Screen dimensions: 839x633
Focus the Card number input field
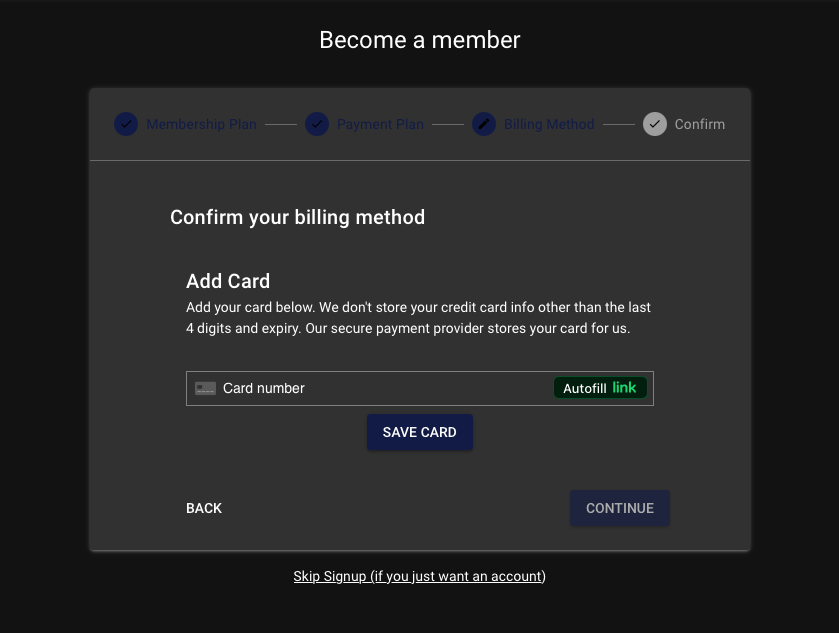380,388
